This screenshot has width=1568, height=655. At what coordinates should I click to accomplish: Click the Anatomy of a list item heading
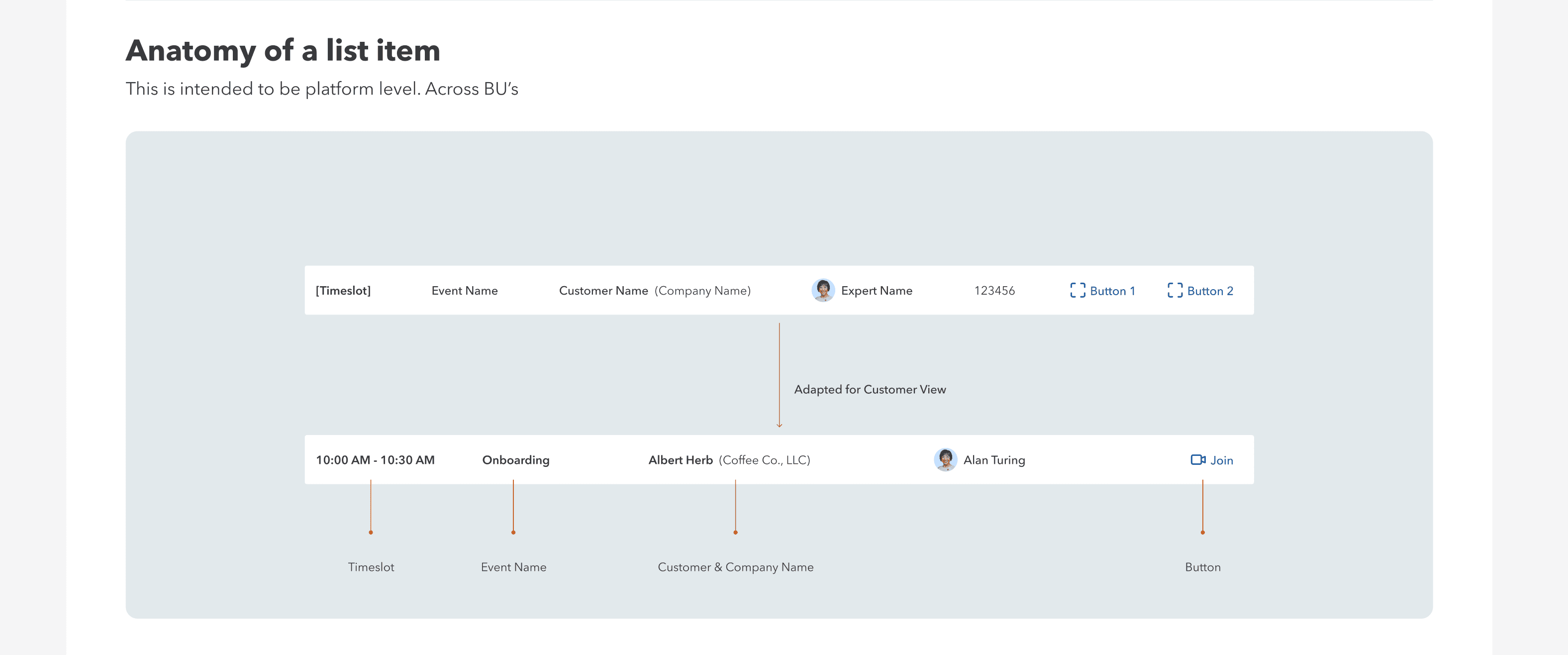283,51
